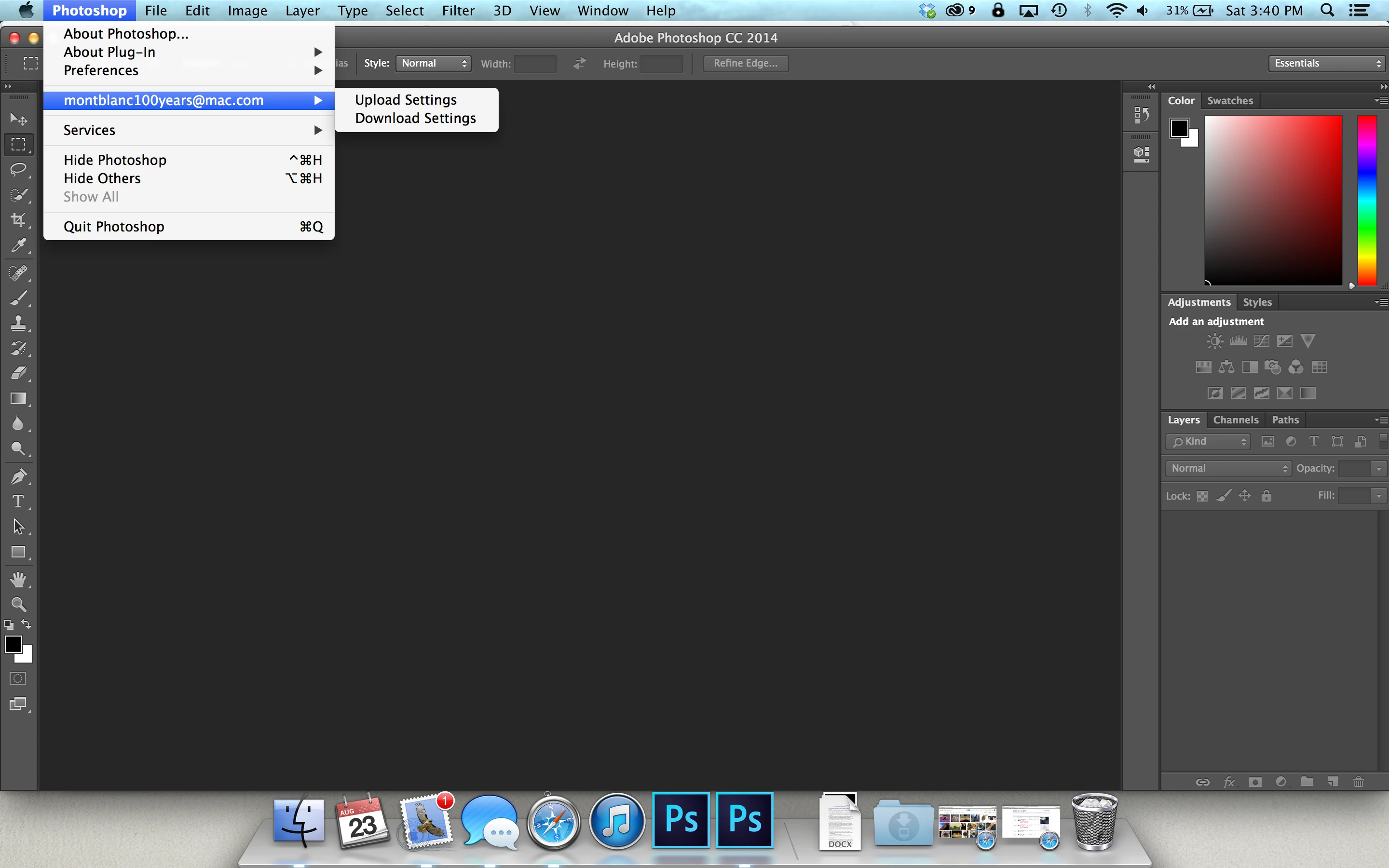
Task: Select the Pen tool
Action: tap(18, 476)
